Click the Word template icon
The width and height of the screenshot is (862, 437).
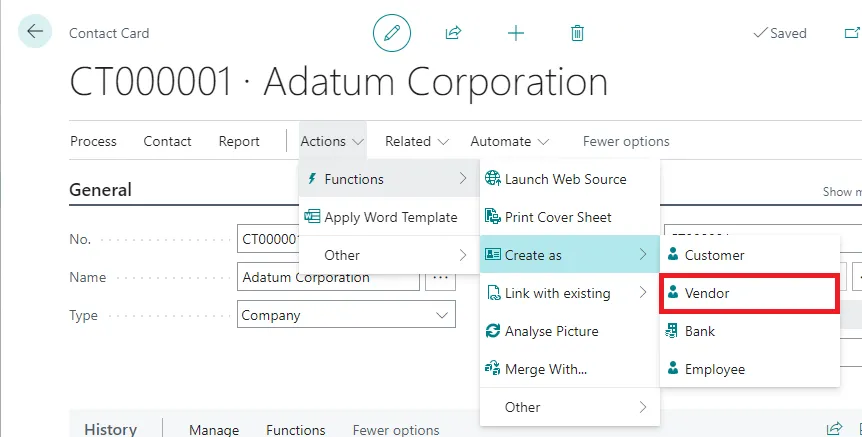pos(312,216)
